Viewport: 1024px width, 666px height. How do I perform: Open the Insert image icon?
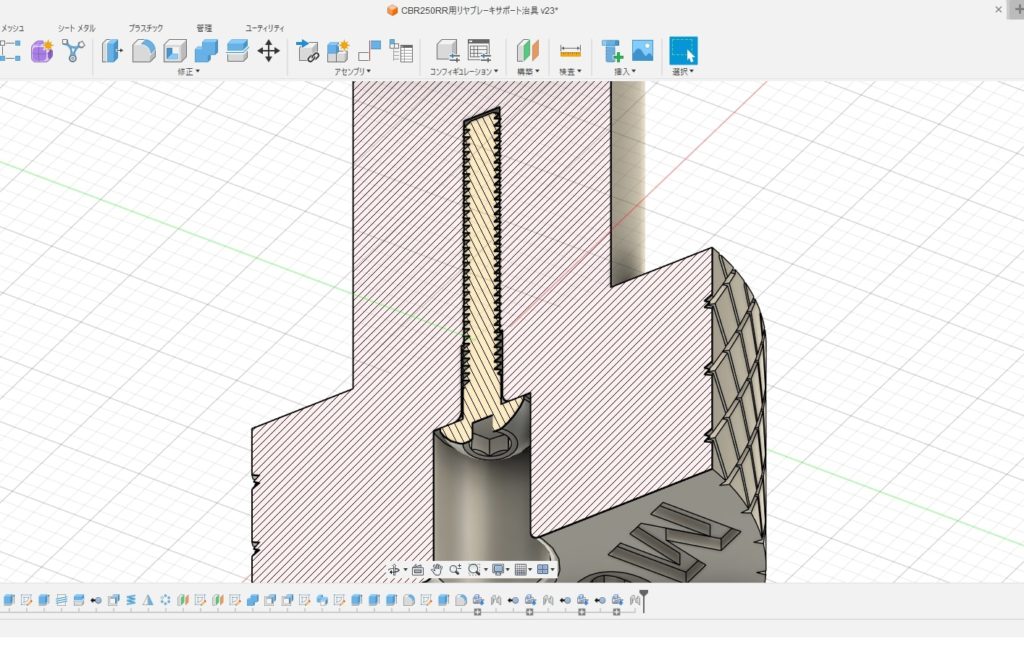(642, 51)
